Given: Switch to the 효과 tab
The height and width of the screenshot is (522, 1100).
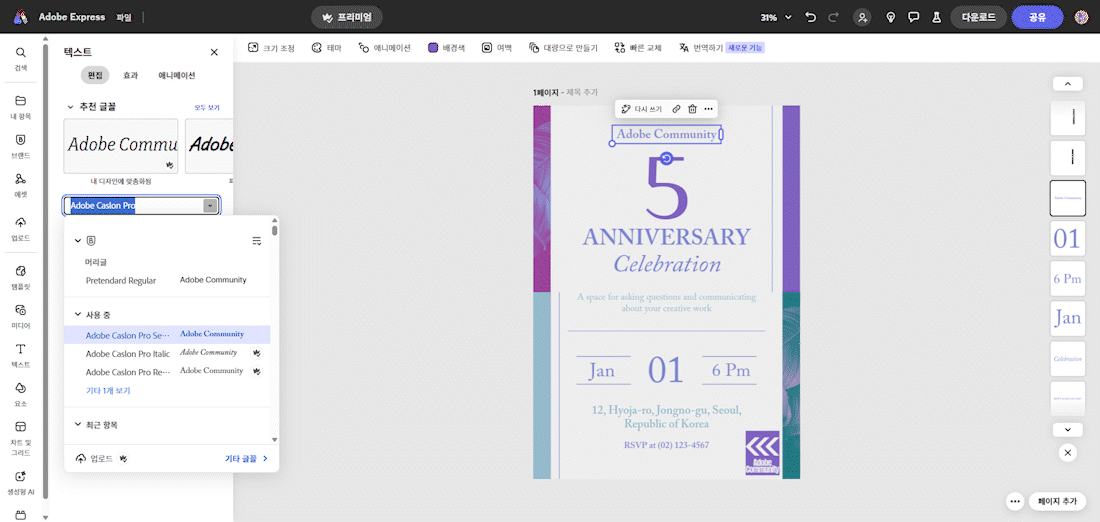Looking at the screenshot, I should coord(130,75).
